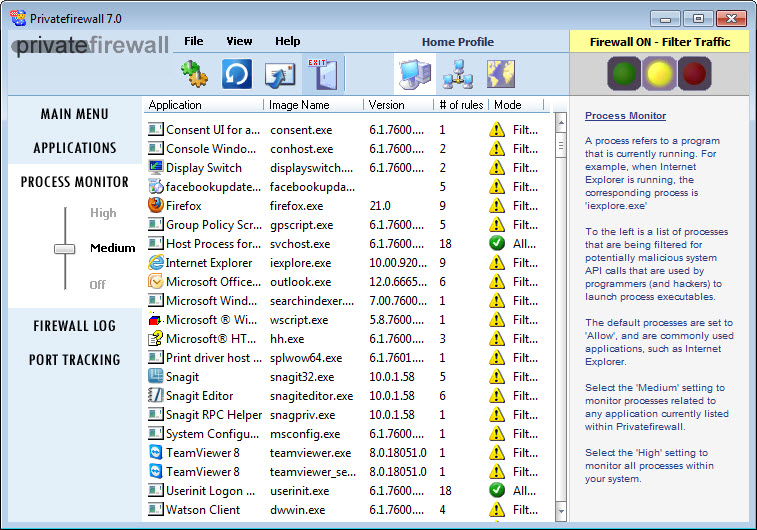This screenshot has height=530, width=757.
Task: Click the Process Monitor help link
Action: 625,116
